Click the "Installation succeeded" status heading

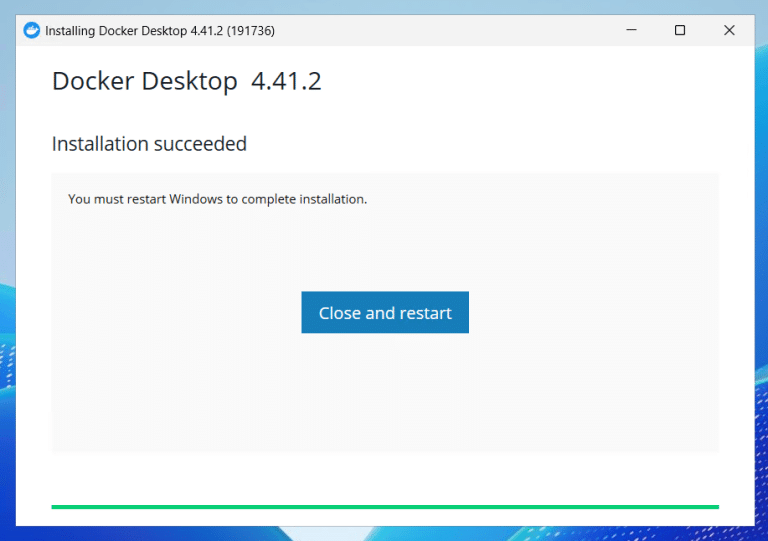[149, 144]
